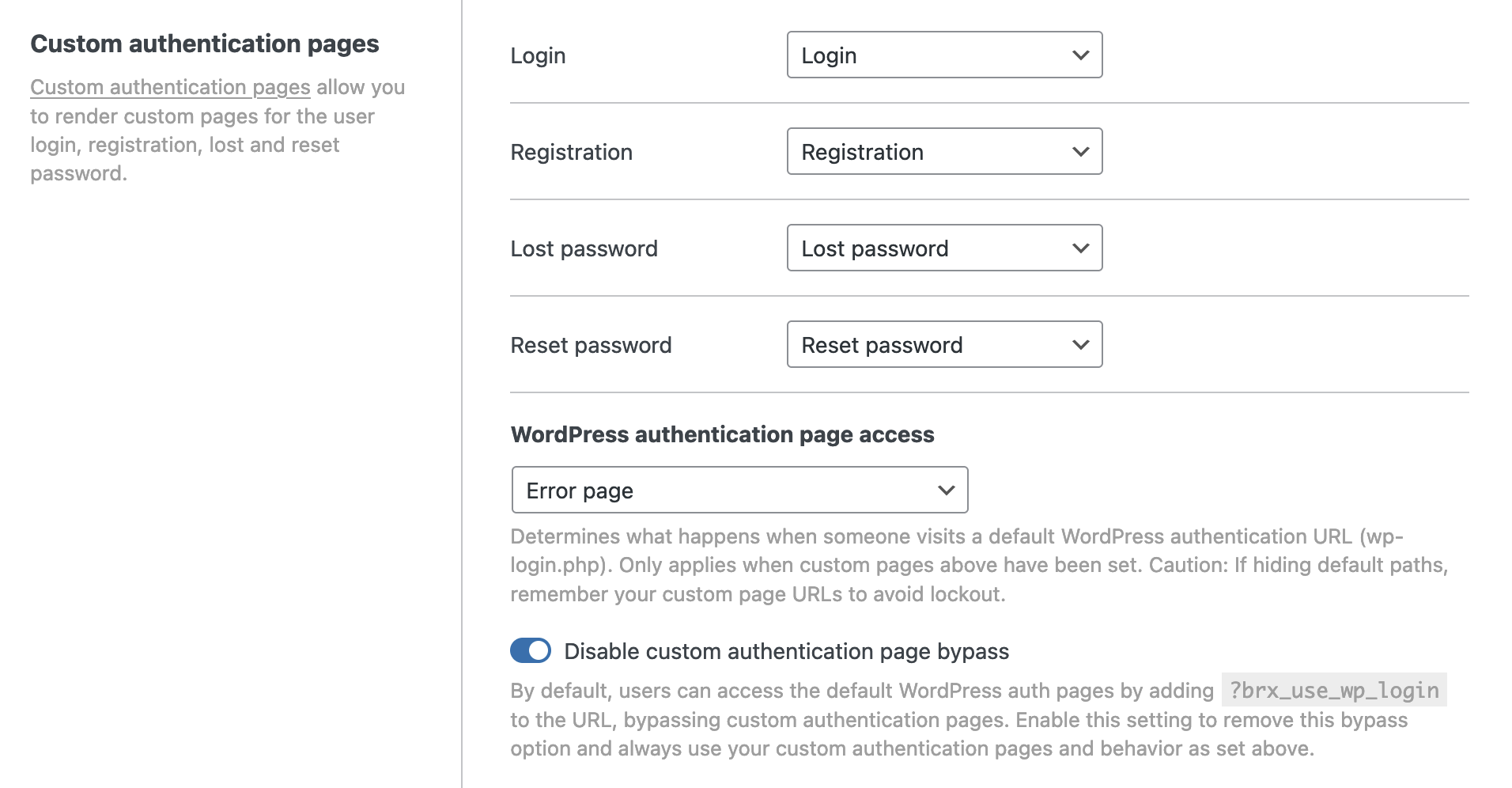
Task: Expand the Reset password selector chevron
Action: click(1080, 344)
